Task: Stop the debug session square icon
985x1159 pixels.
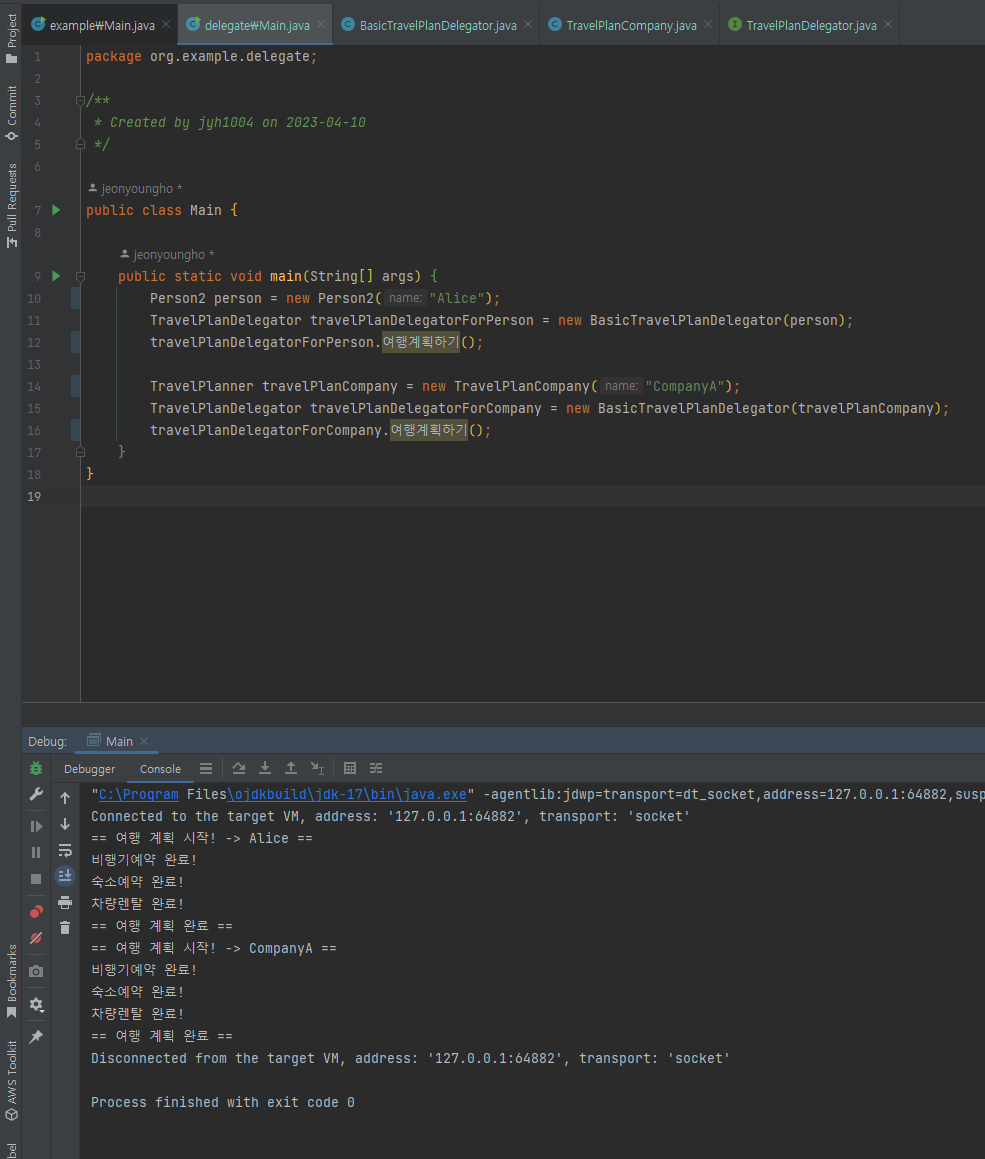Action: pyautogui.click(x=35, y=879)
